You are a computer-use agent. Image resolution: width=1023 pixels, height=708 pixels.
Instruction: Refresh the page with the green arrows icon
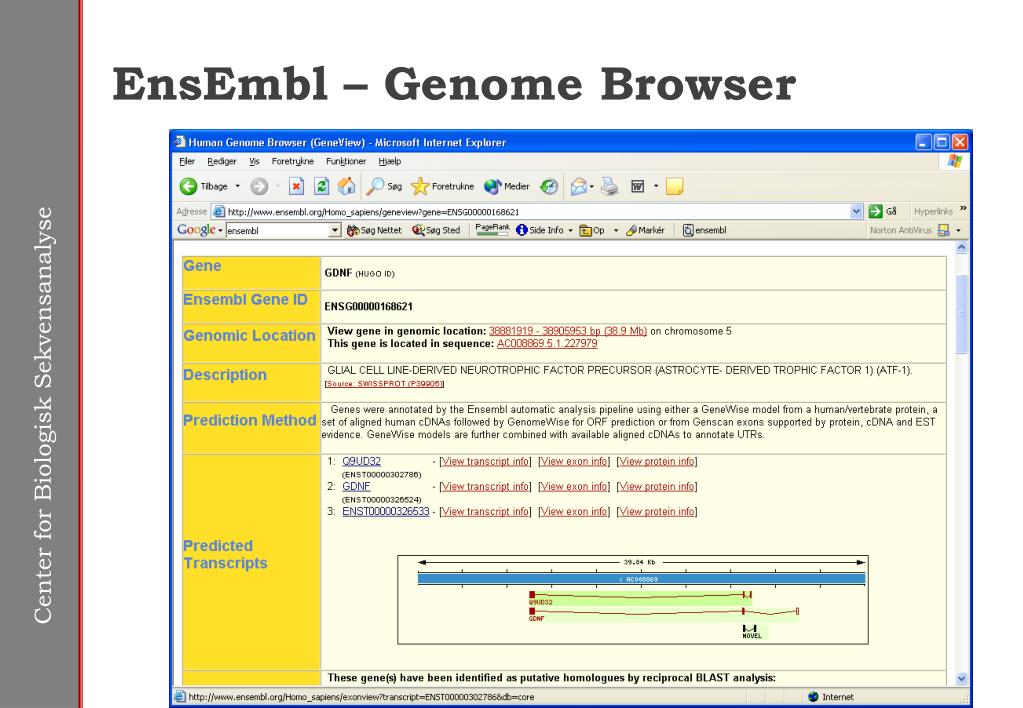click(322, 187)
